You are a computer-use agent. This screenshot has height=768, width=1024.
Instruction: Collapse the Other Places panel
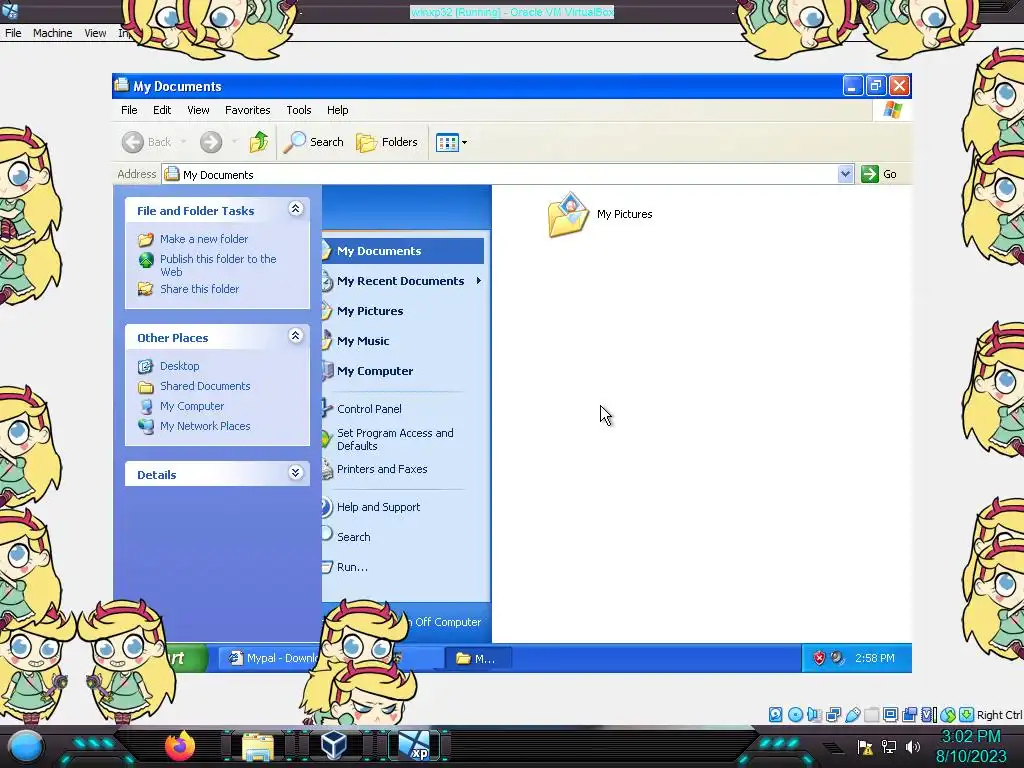pyautogui.click(x=295, y=336)
